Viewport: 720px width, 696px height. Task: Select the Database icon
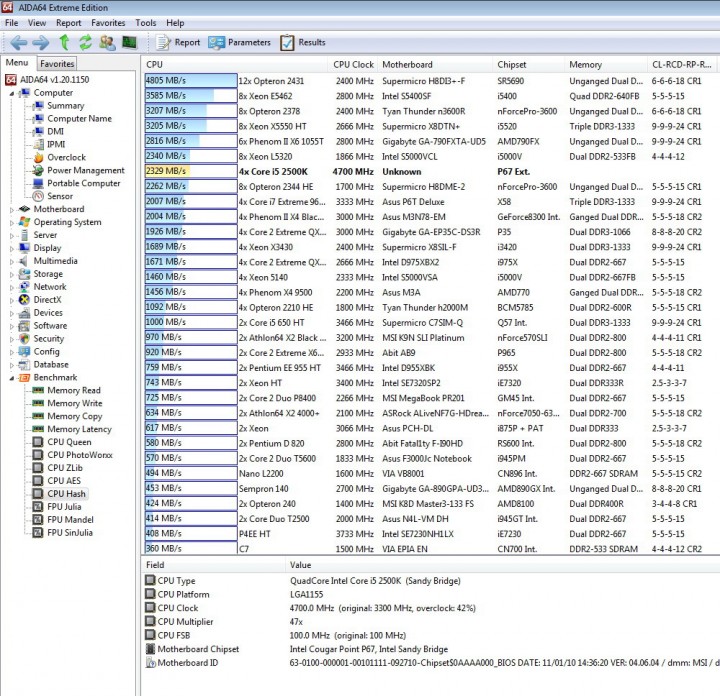tap(24, 365)
